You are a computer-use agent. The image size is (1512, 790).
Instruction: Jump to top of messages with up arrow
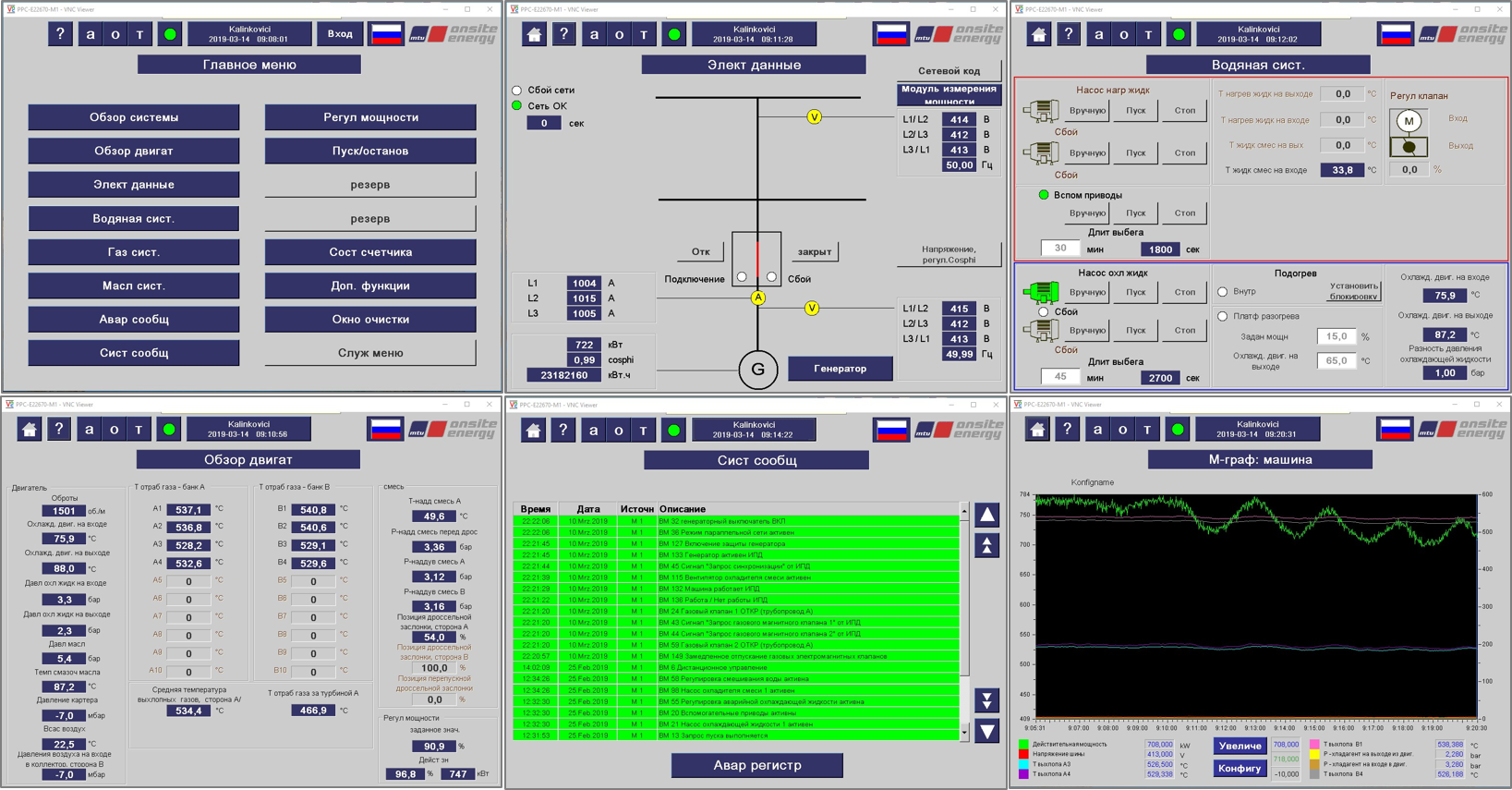(x=987, y=515)
